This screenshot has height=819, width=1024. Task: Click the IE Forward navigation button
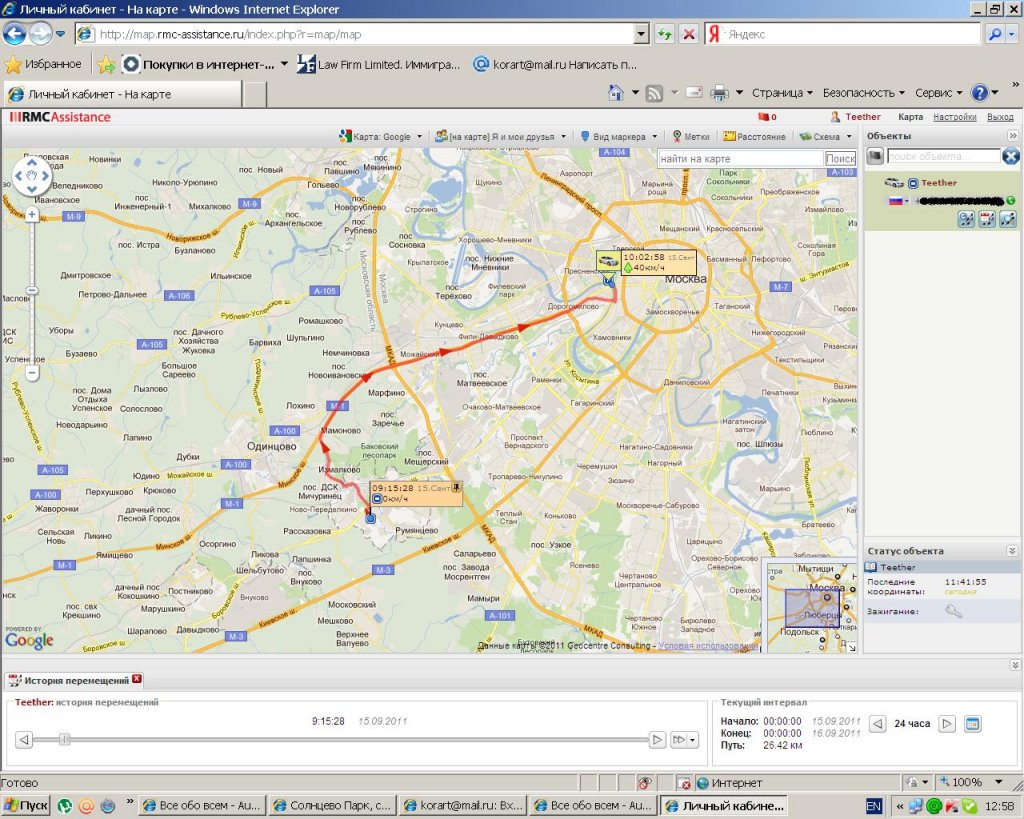[40, 34]
